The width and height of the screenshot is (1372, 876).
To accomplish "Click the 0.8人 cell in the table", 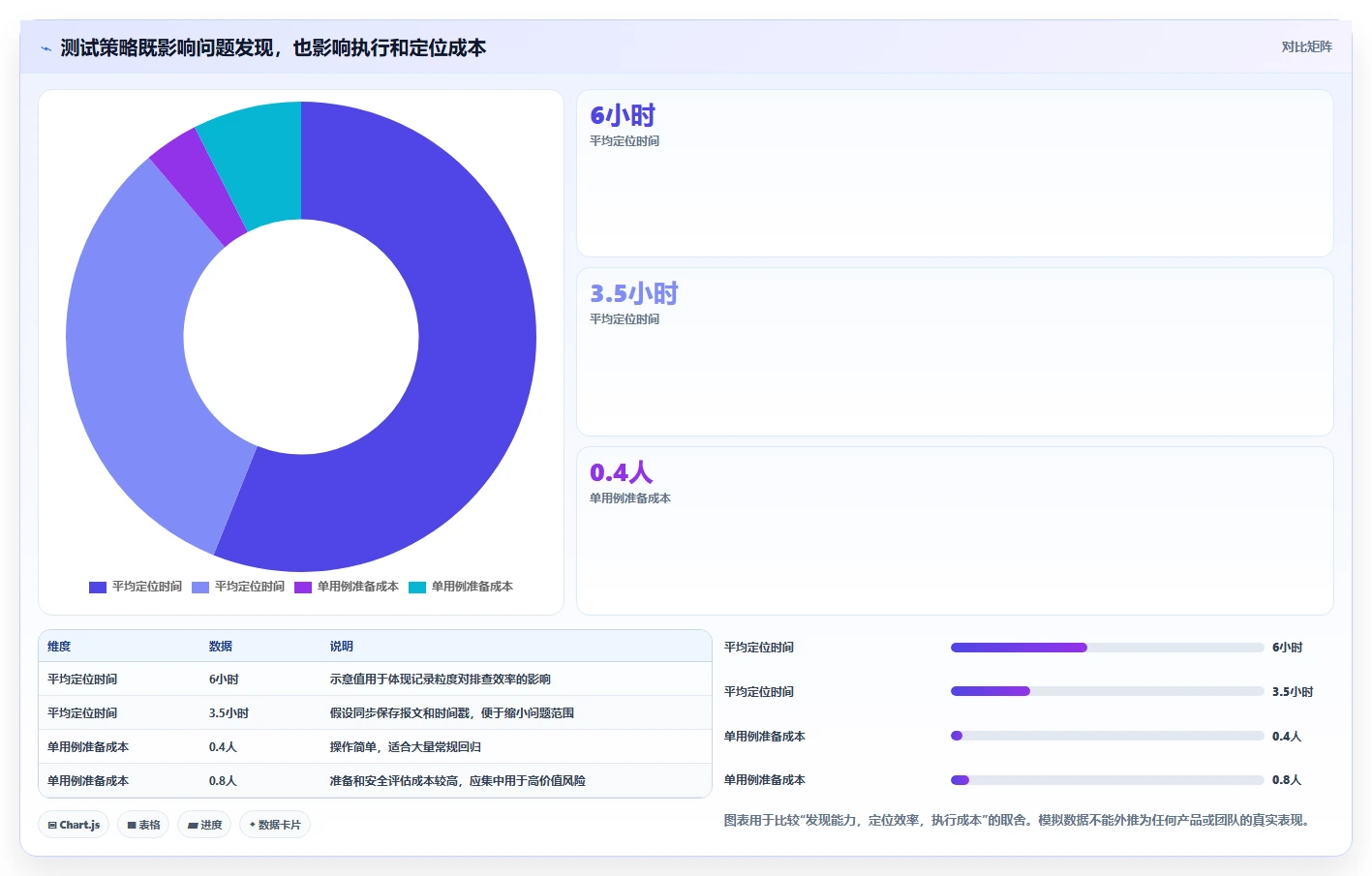I will 223,781.
